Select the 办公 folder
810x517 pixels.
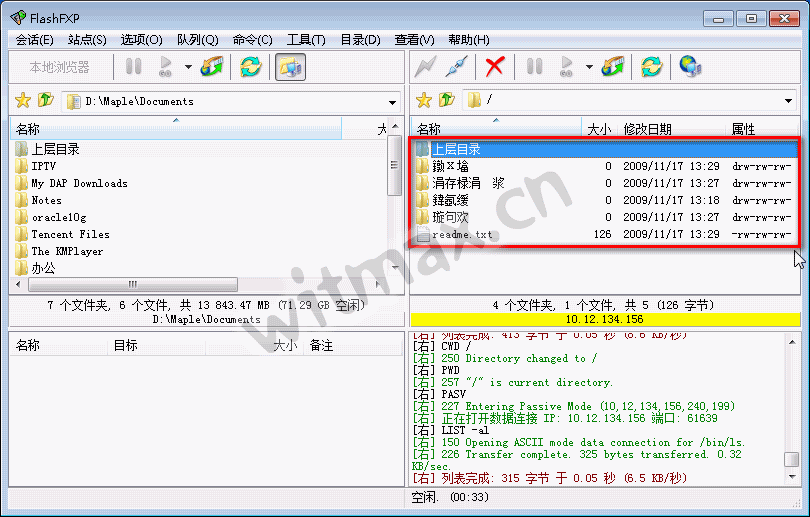tap(35, 268)
